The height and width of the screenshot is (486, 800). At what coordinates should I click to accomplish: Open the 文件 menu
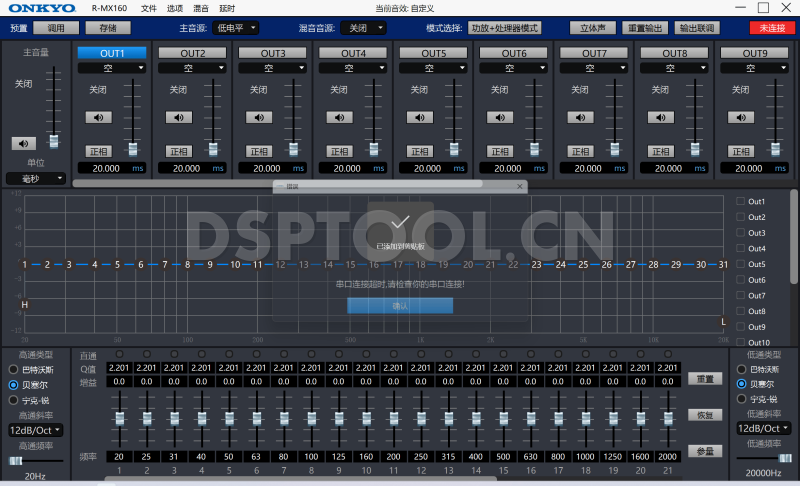pos(149,7)
